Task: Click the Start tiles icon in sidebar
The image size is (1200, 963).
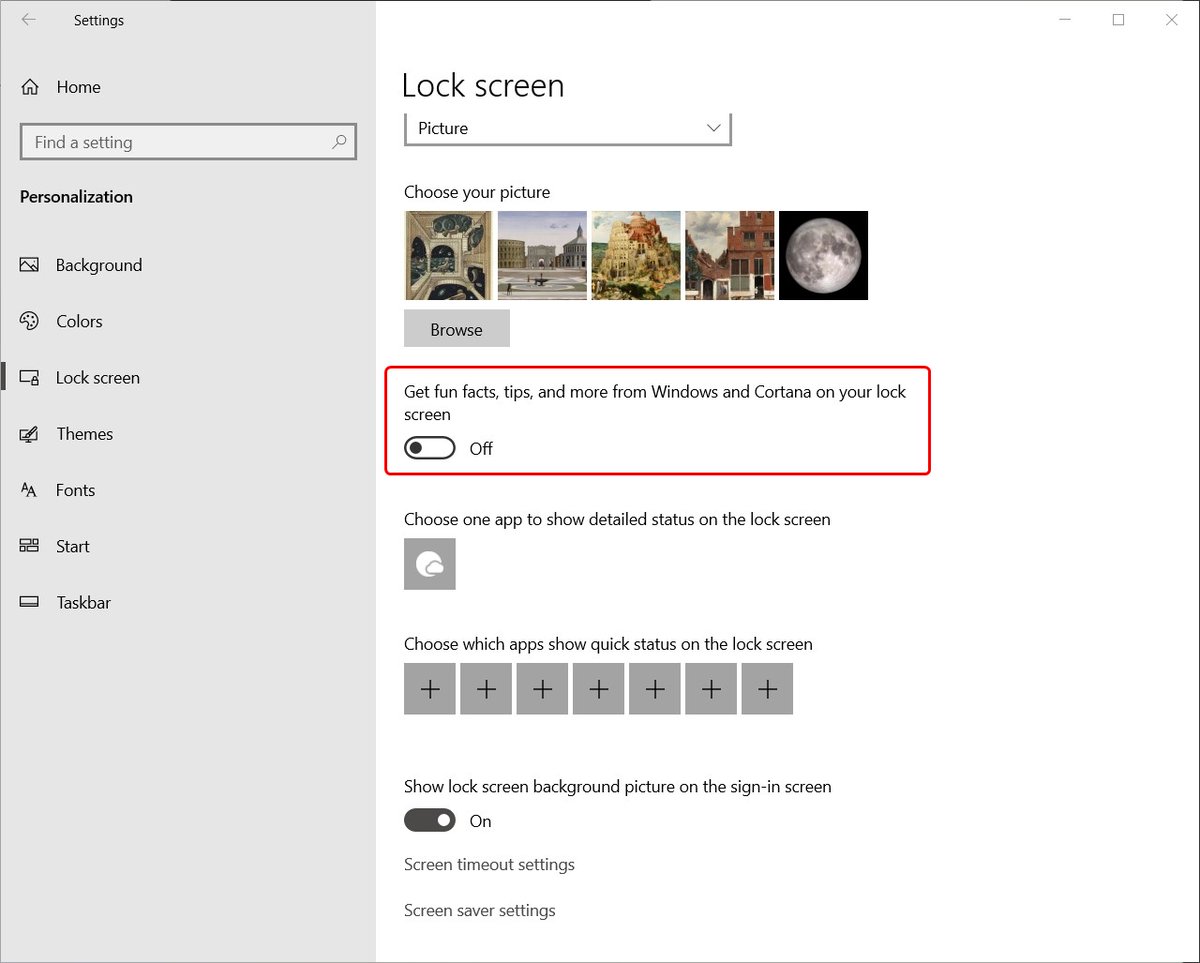Action: pyautogui.click(x=29, y=546)
